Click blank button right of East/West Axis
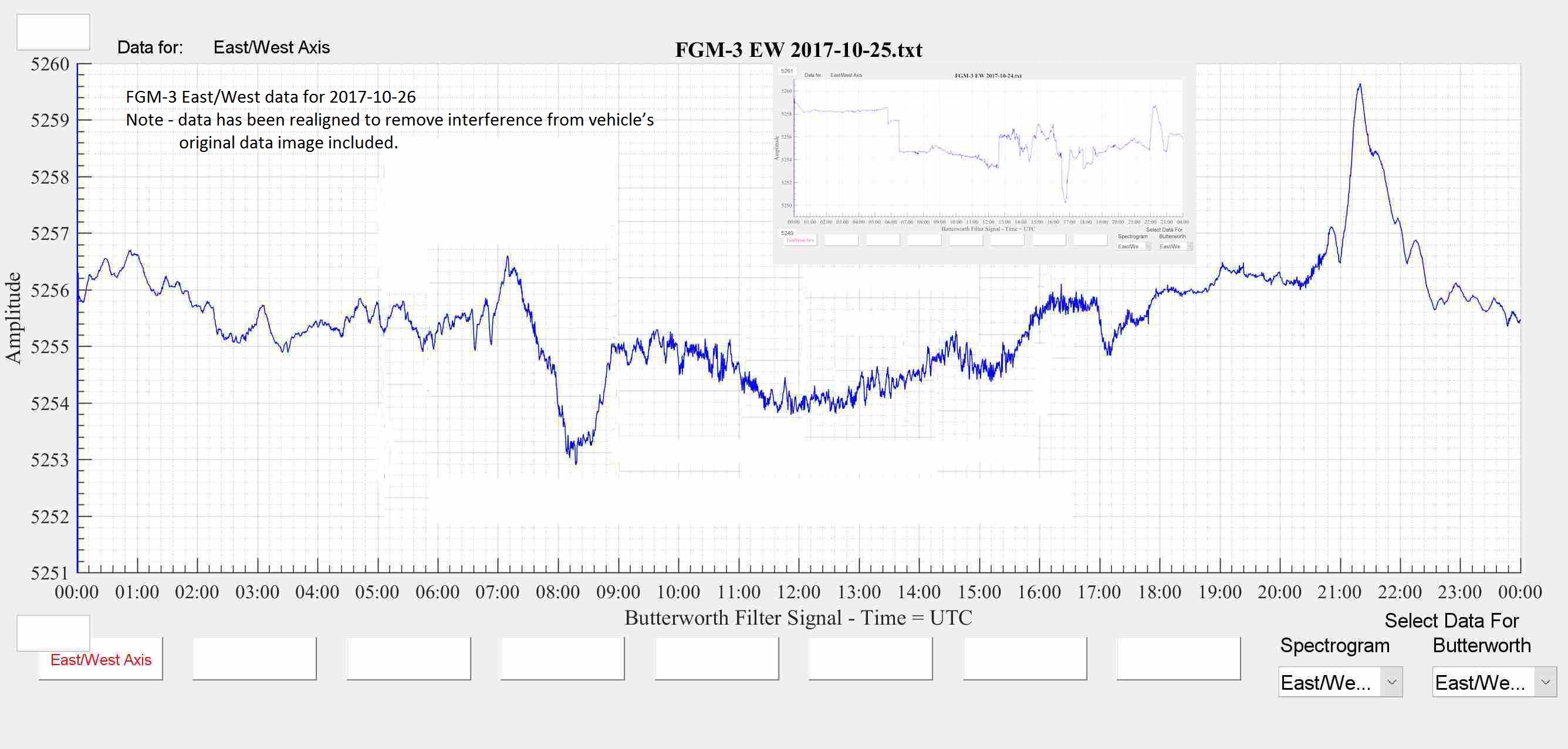The width and height of the screenshot is (1568, 749). point(255,658)
